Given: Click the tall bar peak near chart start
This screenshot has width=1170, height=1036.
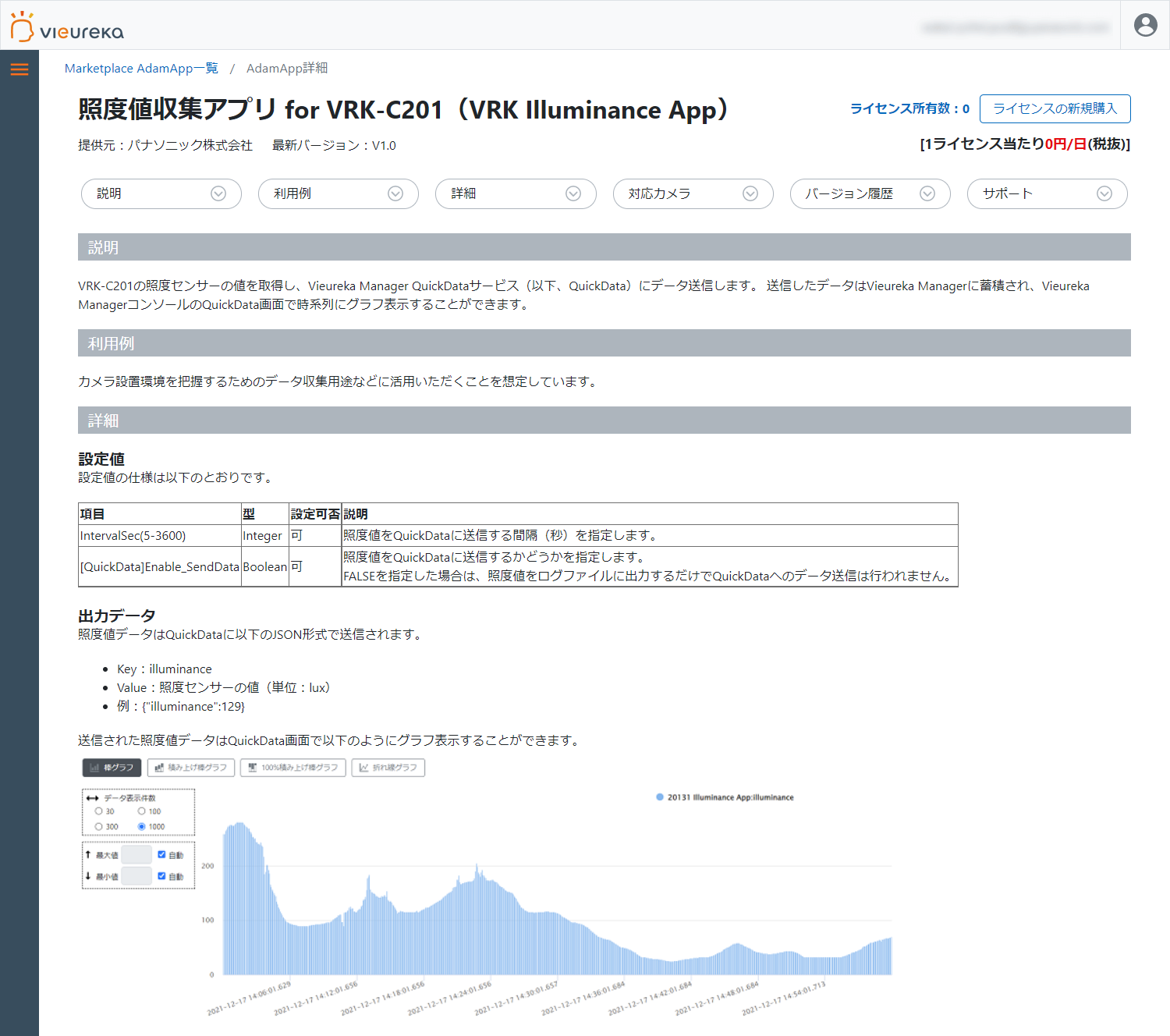Looking at the screenshot, I should pyautogui.click(x=239, y=897).
